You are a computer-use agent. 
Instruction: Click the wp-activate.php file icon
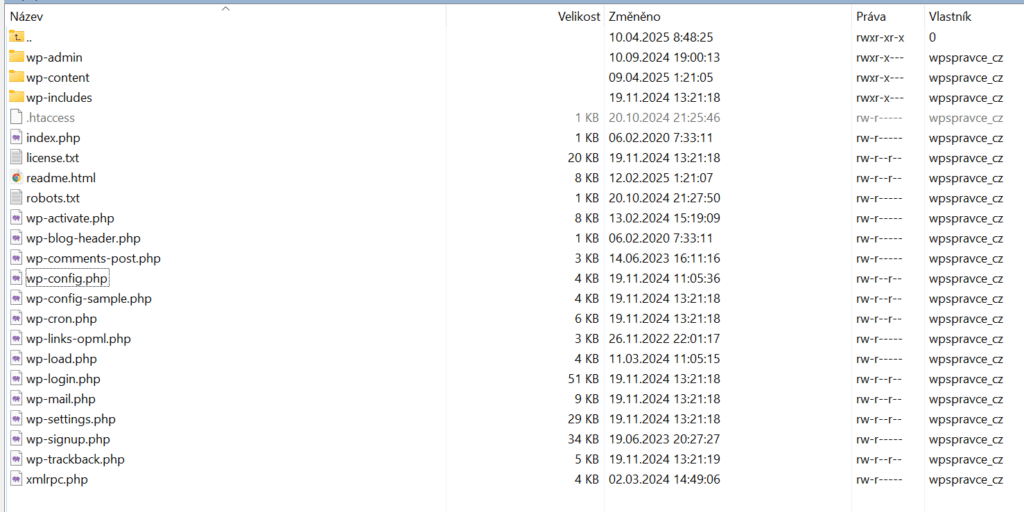coord(16,218)
